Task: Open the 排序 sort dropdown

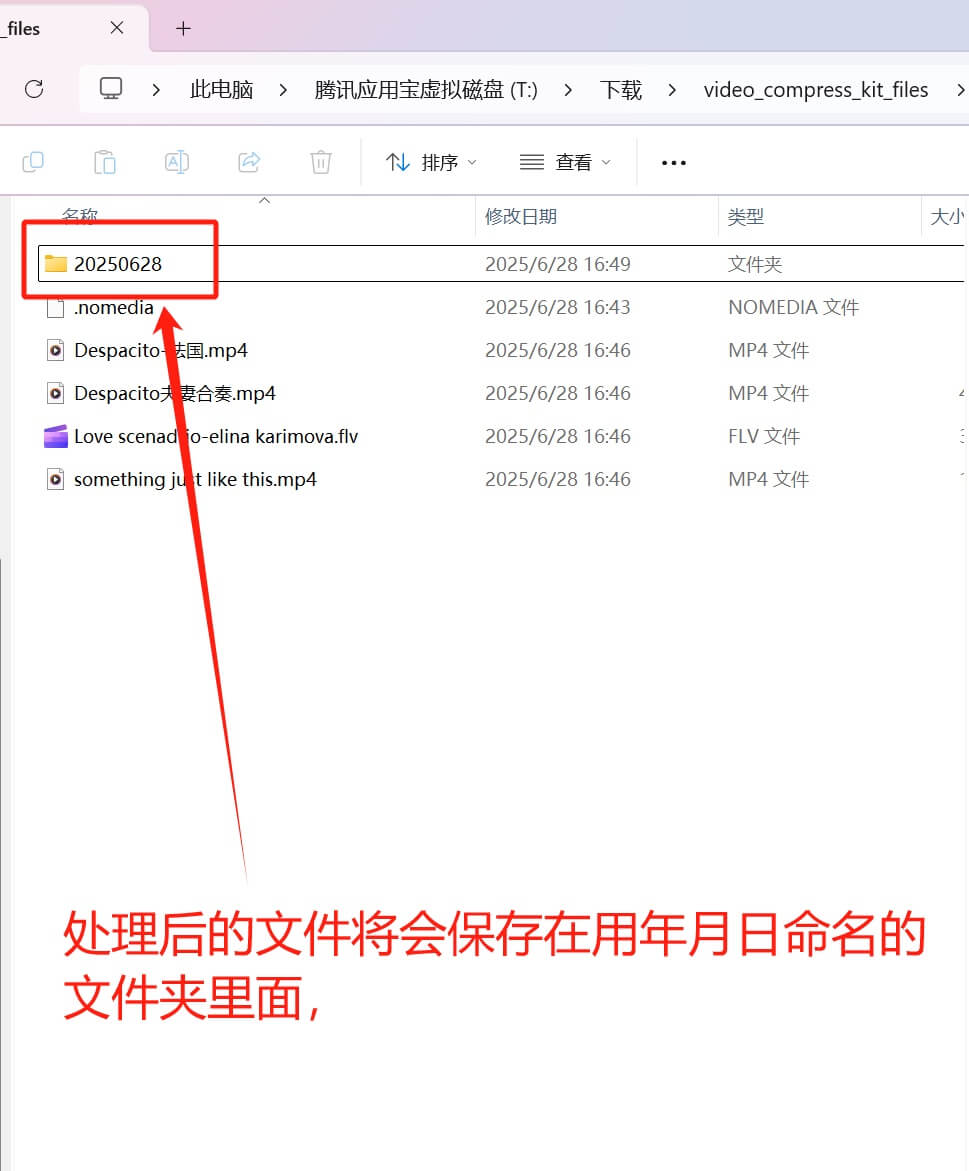Action: point(432,162)
